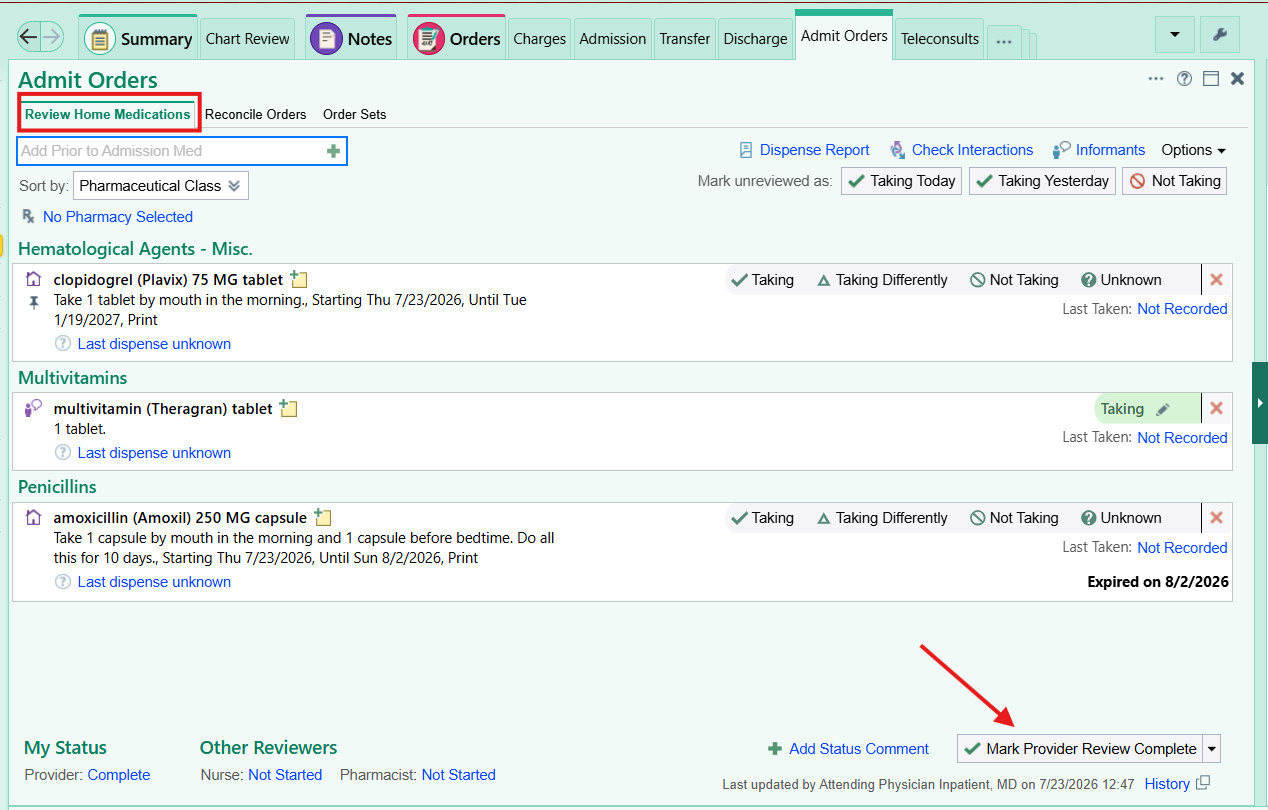Open the Informants link

(x=1099, y=150)
